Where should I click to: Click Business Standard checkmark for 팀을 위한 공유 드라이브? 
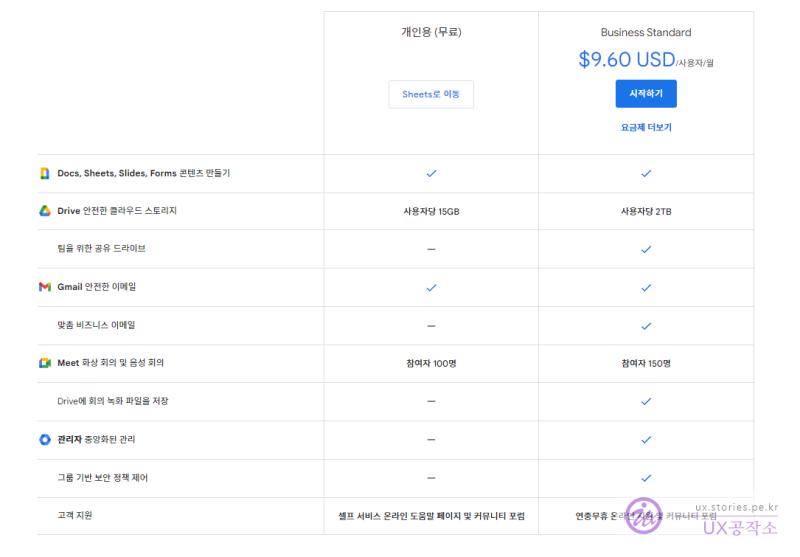(x=646, y=249)
